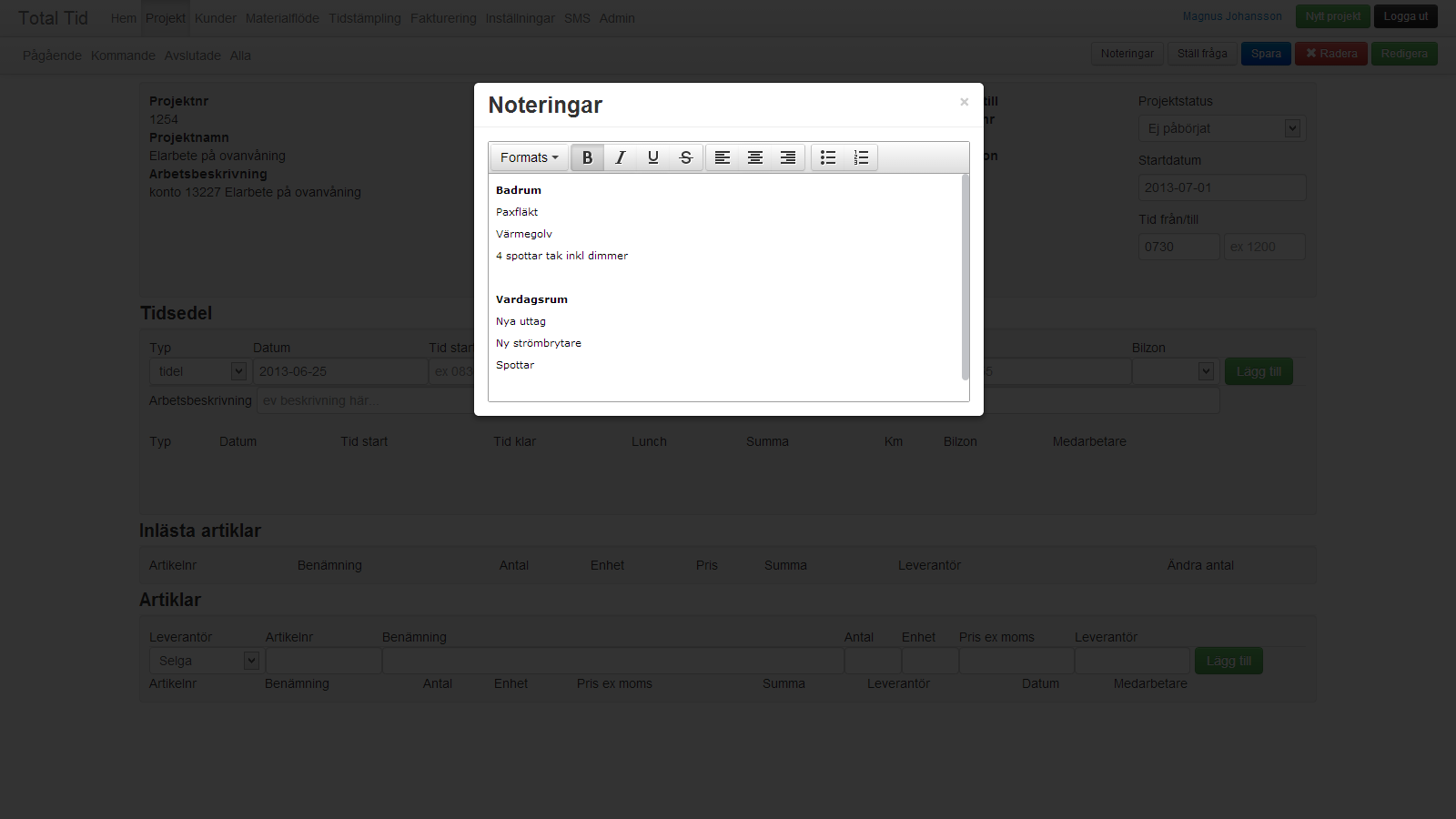
Task: Apply italic formatting in the editor
Action: pos(620,157)
